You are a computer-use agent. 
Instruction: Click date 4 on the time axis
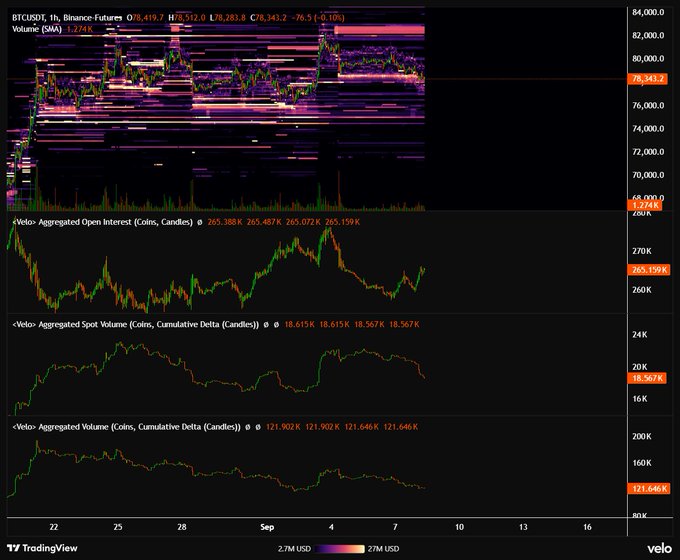[x=331, y=527]
